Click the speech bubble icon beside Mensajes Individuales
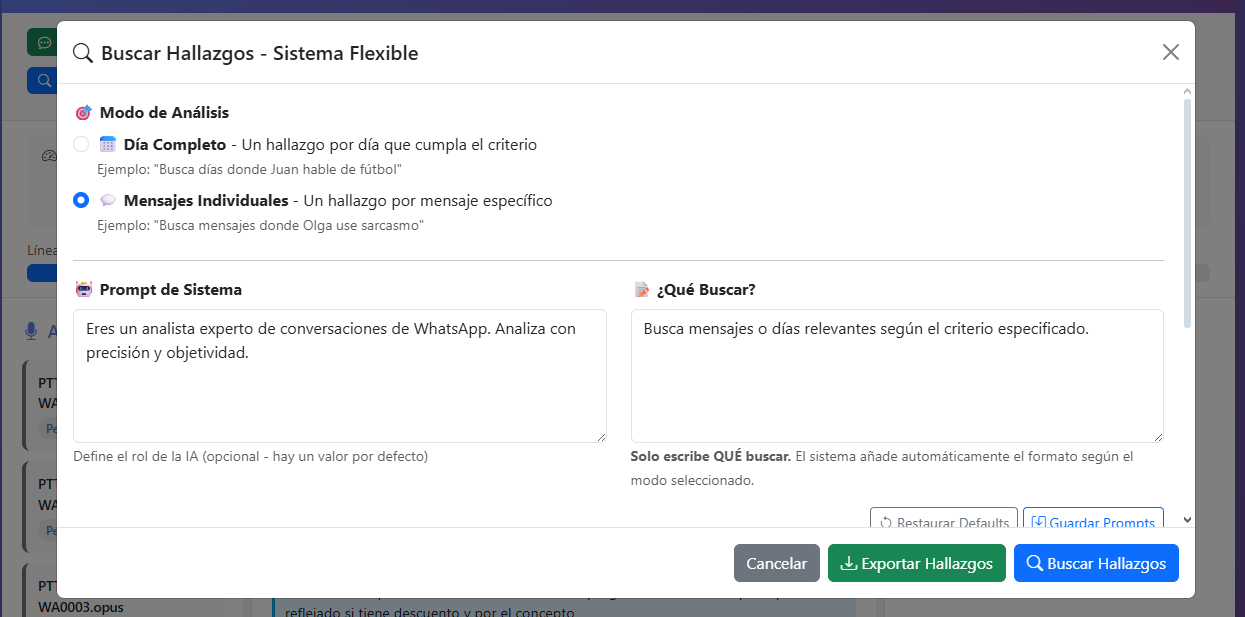This screenshot has width=1245, height=617. pyautogui.click(x=108, y=199)
